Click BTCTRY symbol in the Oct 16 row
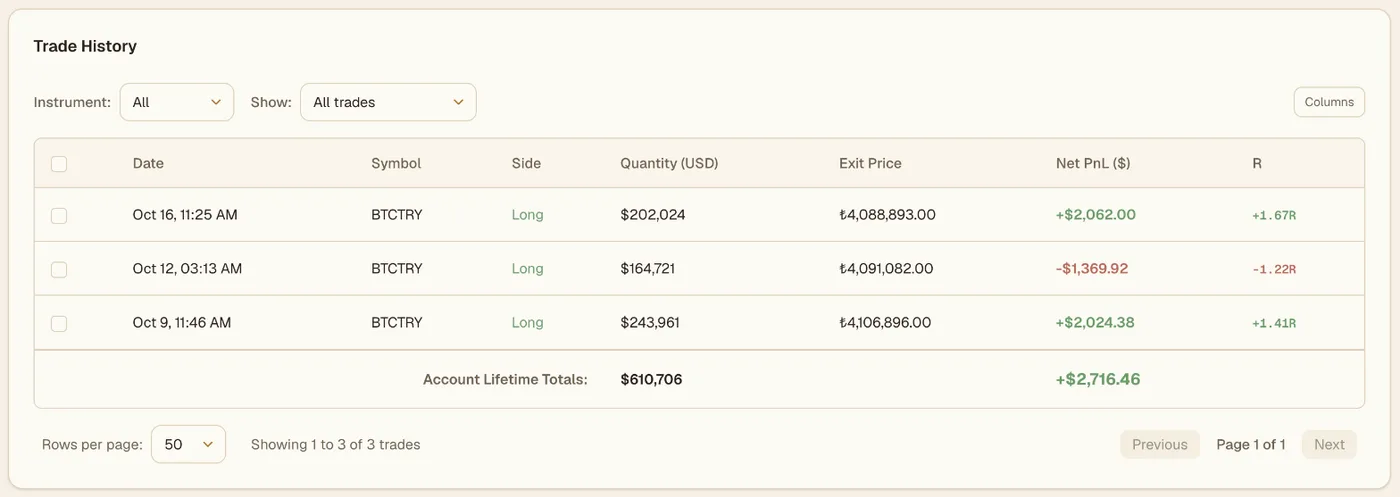This screenshot has height=497, width=1400. pyautogui.click(x=397, y=215)
